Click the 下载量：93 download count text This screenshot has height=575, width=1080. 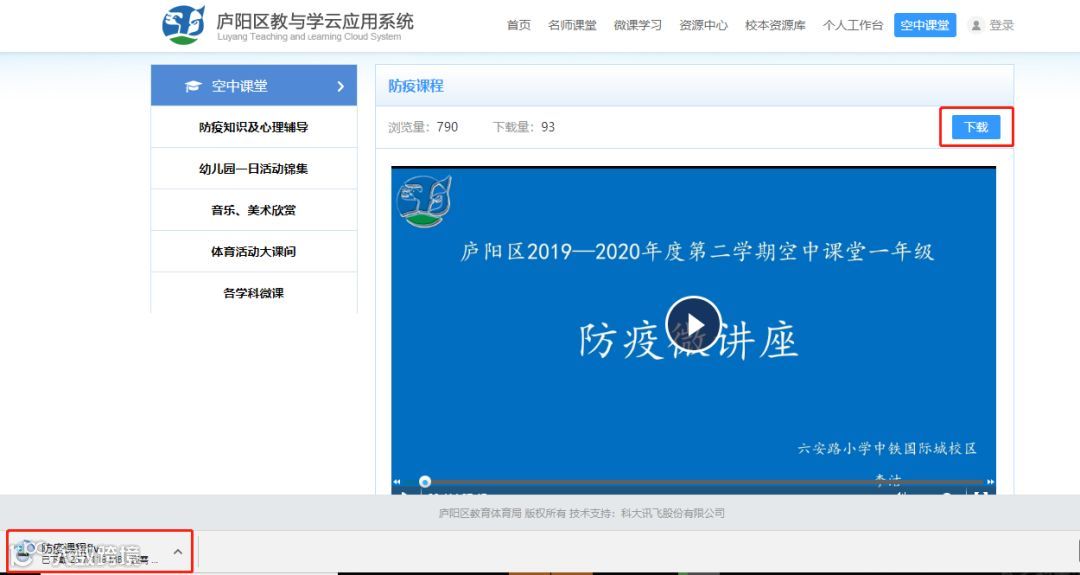click(523, 127)
